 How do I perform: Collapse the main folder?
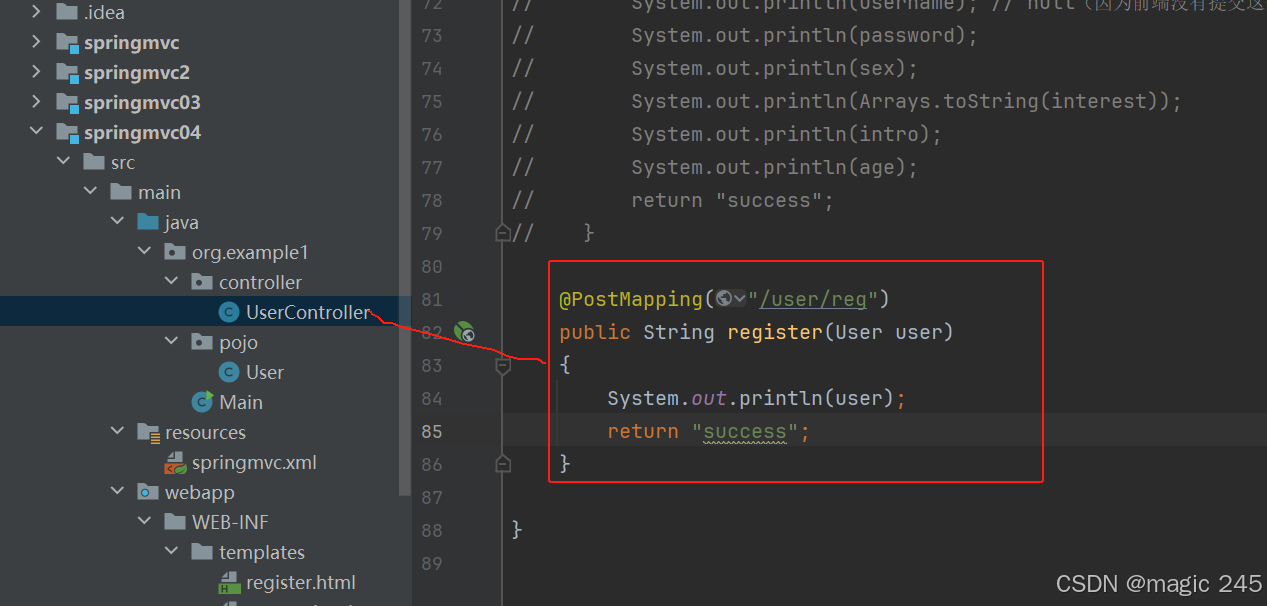[x=91, y=192]
